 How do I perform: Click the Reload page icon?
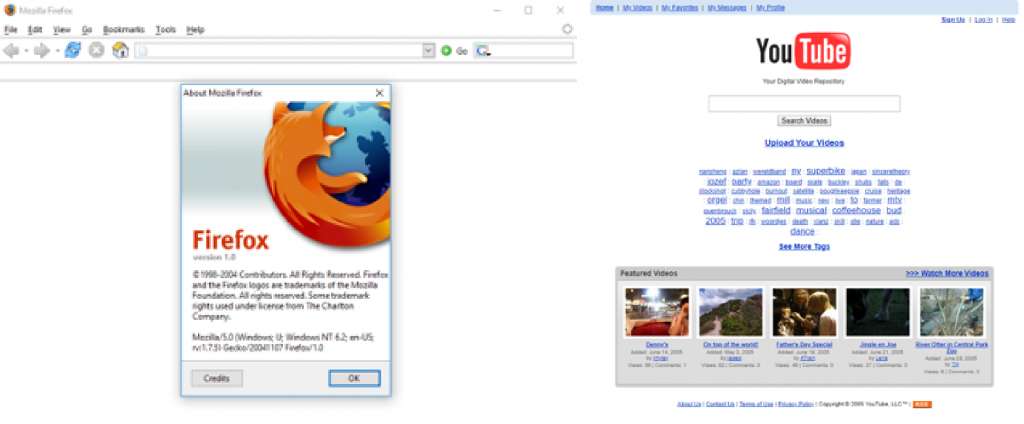(72, 50)
